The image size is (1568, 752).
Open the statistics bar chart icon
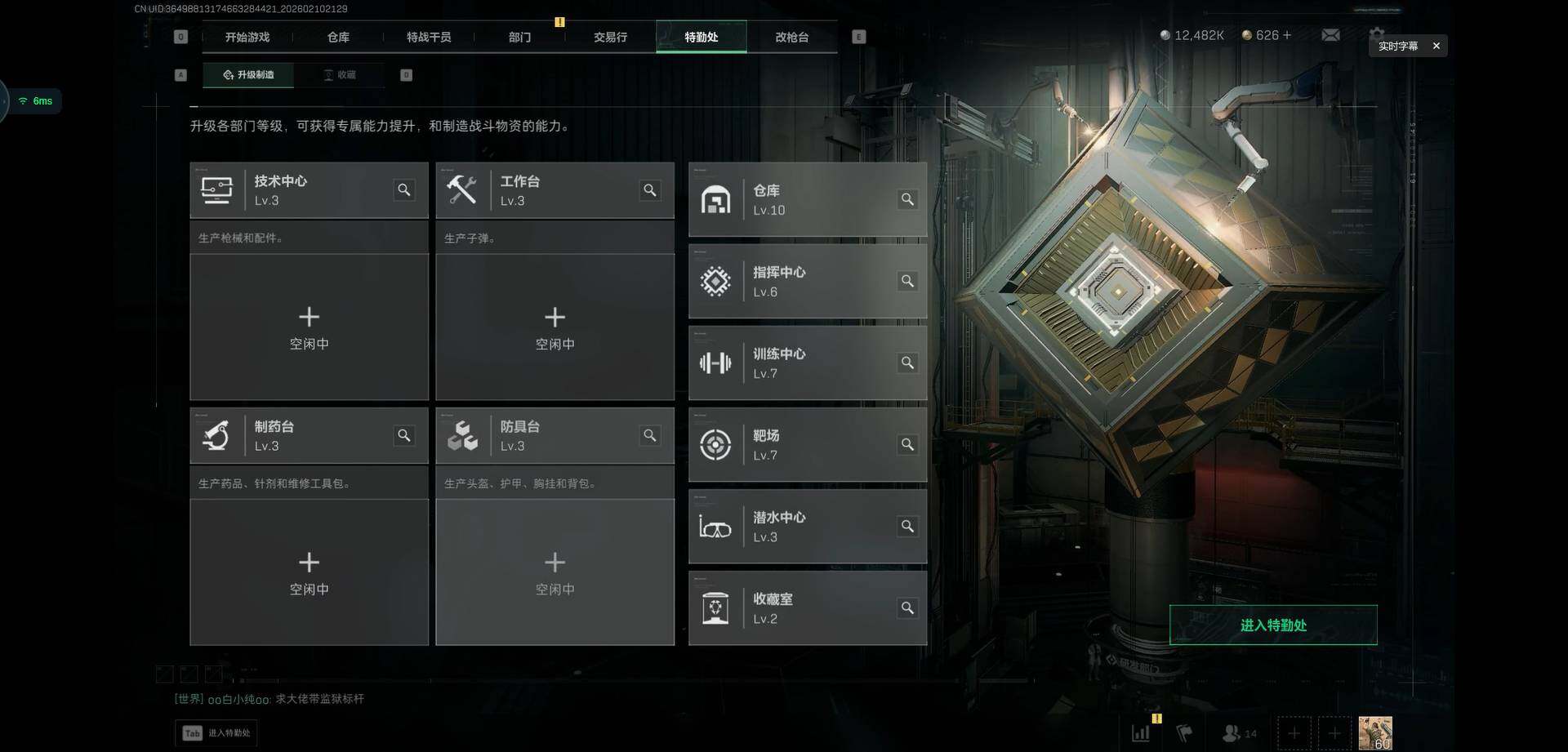[x=1141, y=732]
